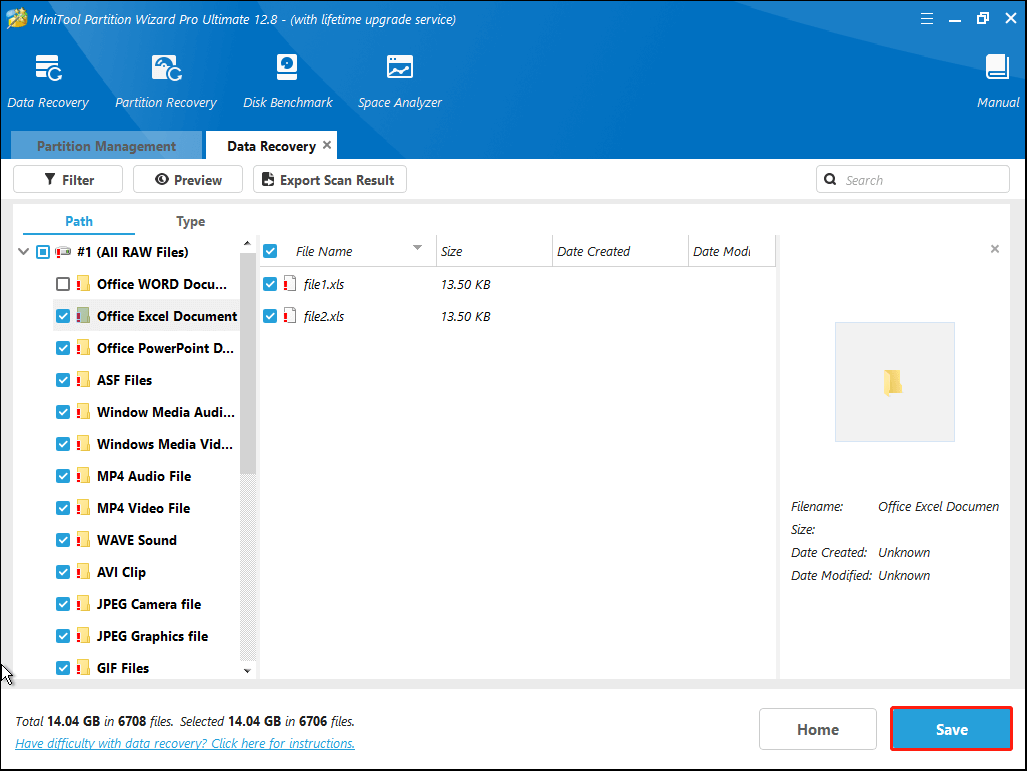1027x771 pixels.
Task: Switch to the Partition Management tab
Action: (x=106, y=145)
